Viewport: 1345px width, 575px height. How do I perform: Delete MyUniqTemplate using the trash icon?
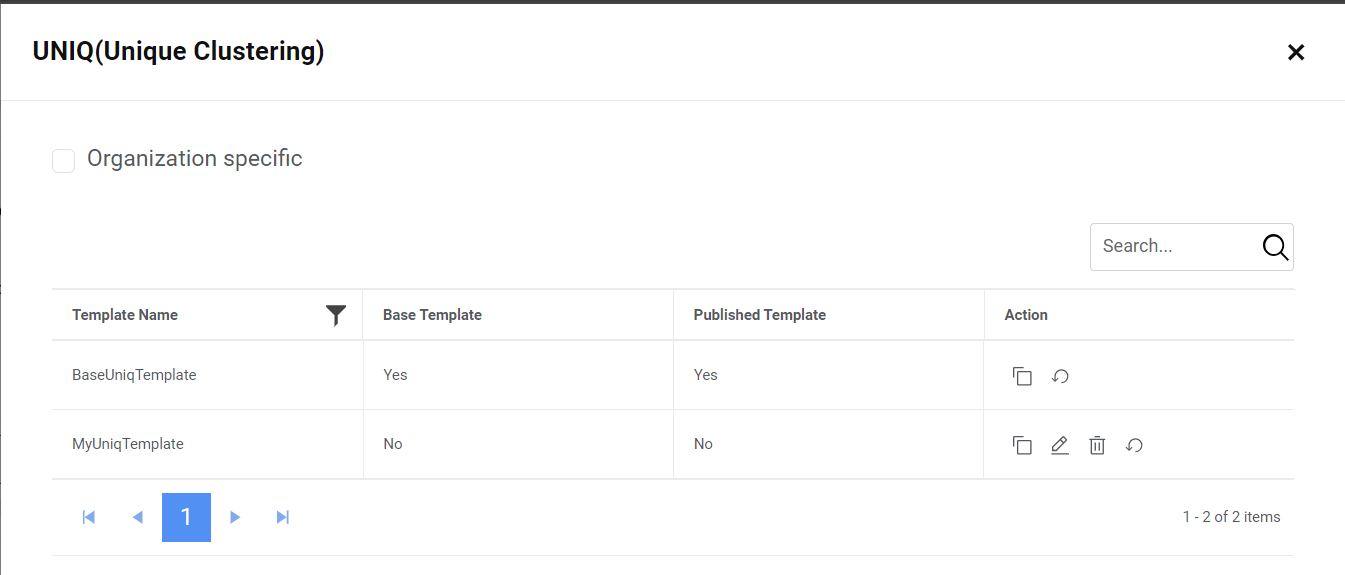click(1097, 445)
